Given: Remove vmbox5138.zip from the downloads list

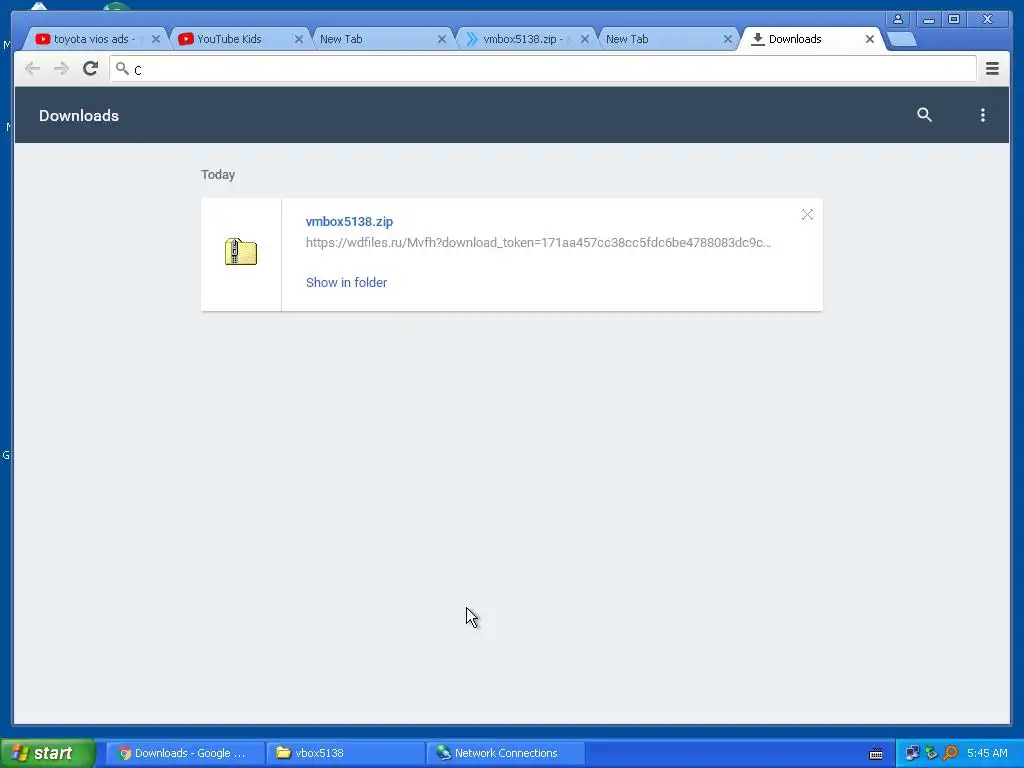Looking at the screenshot, I should [x=807, y=215].
